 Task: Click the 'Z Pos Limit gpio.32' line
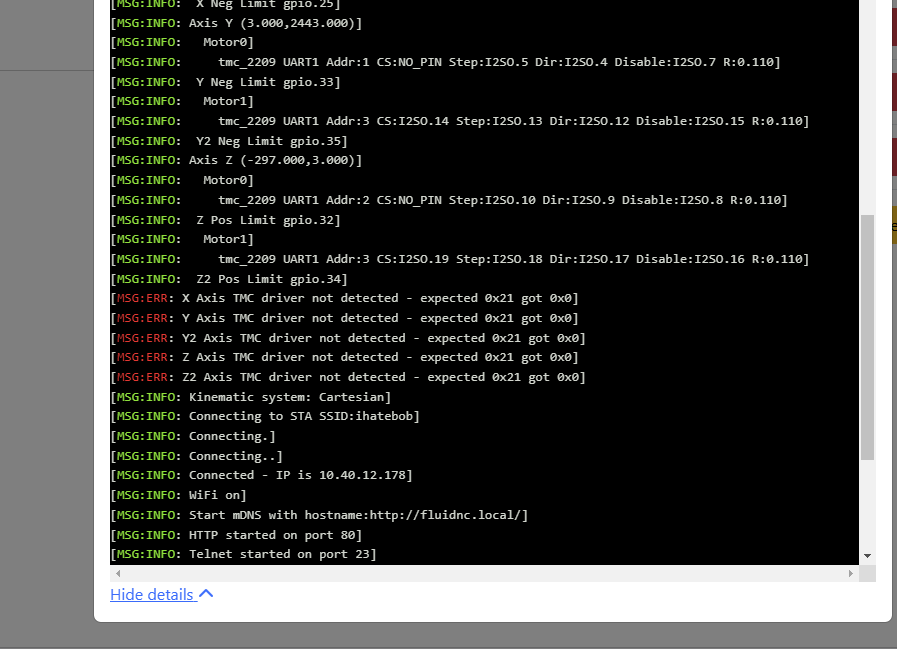point(226,220)
